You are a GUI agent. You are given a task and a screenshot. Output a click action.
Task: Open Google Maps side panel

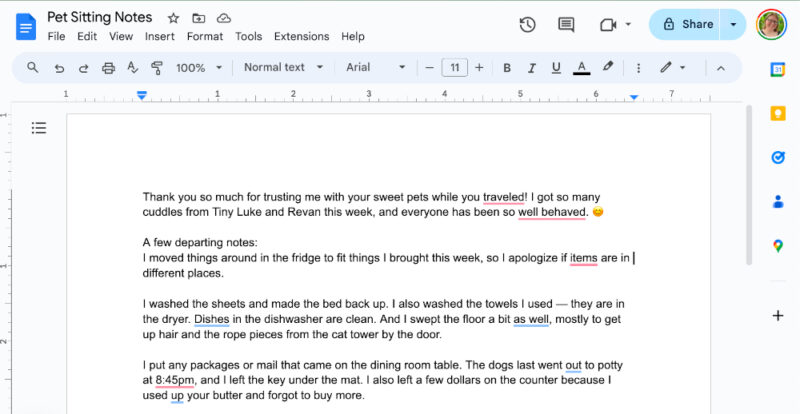[778, 246]
